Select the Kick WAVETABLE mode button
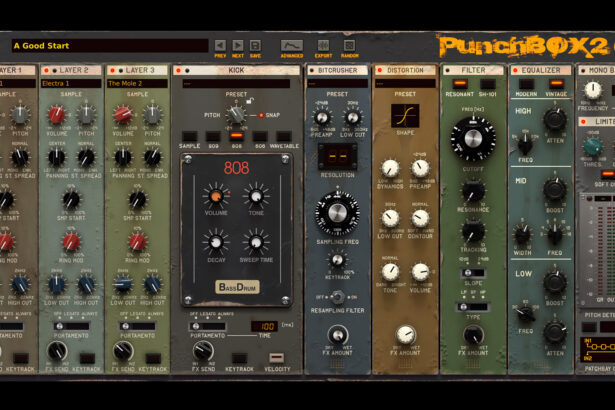615x410 pixels. (284, 137)
